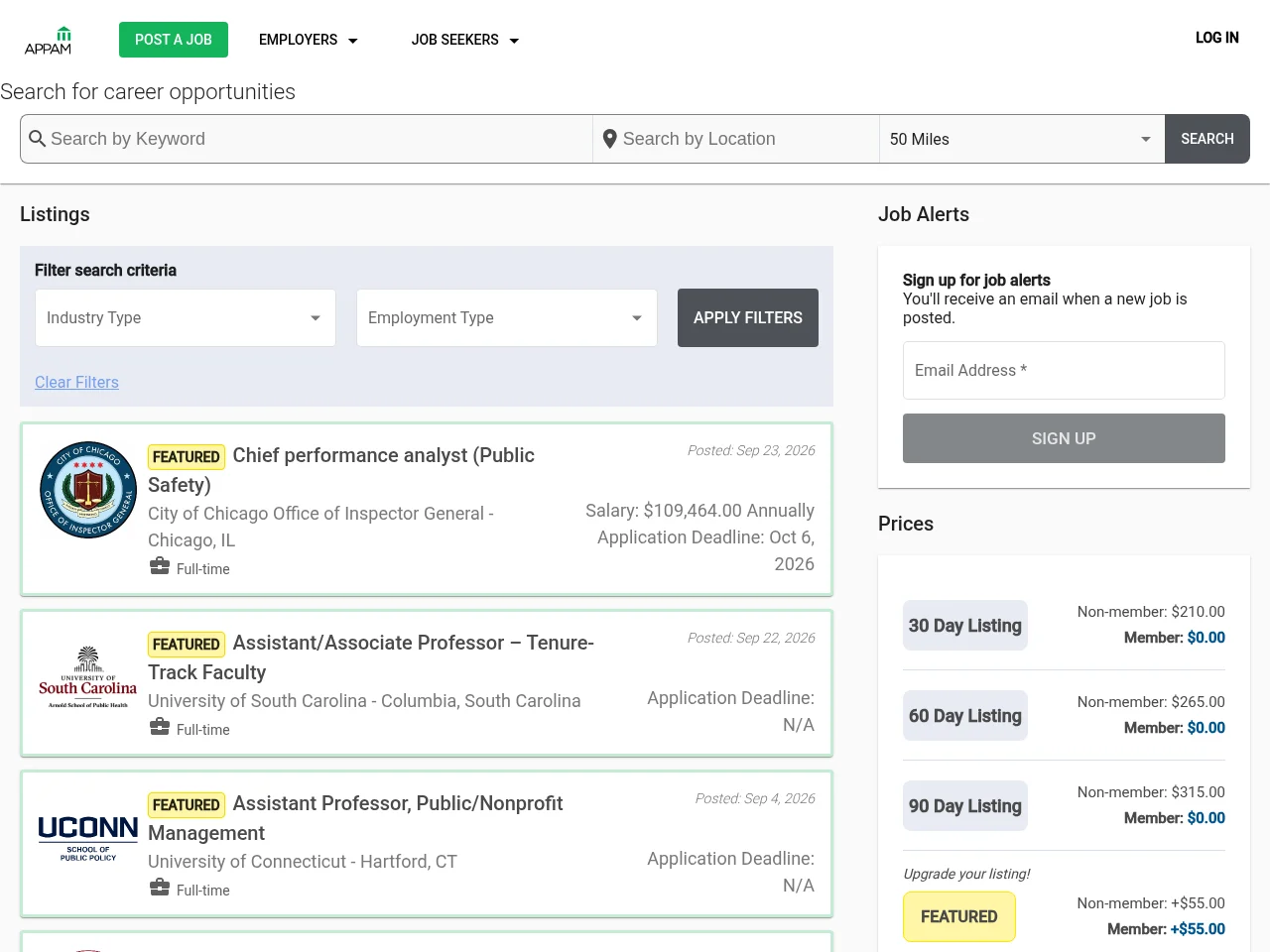Click FEATURED badge on Tenure-Track Faculty listing
Screen dimensions: 1270x952
[x=187, y=644]
